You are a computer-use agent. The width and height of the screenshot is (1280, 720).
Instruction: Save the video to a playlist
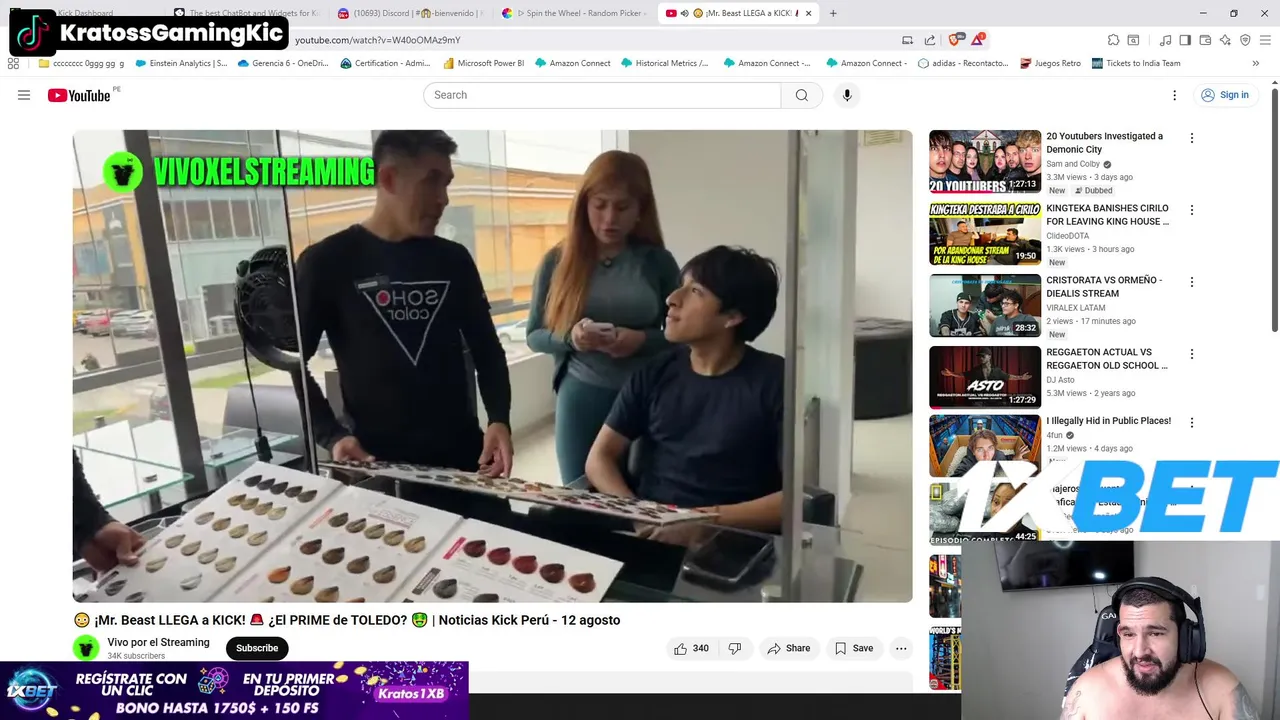pyautogui.click(x=854, y=648)
